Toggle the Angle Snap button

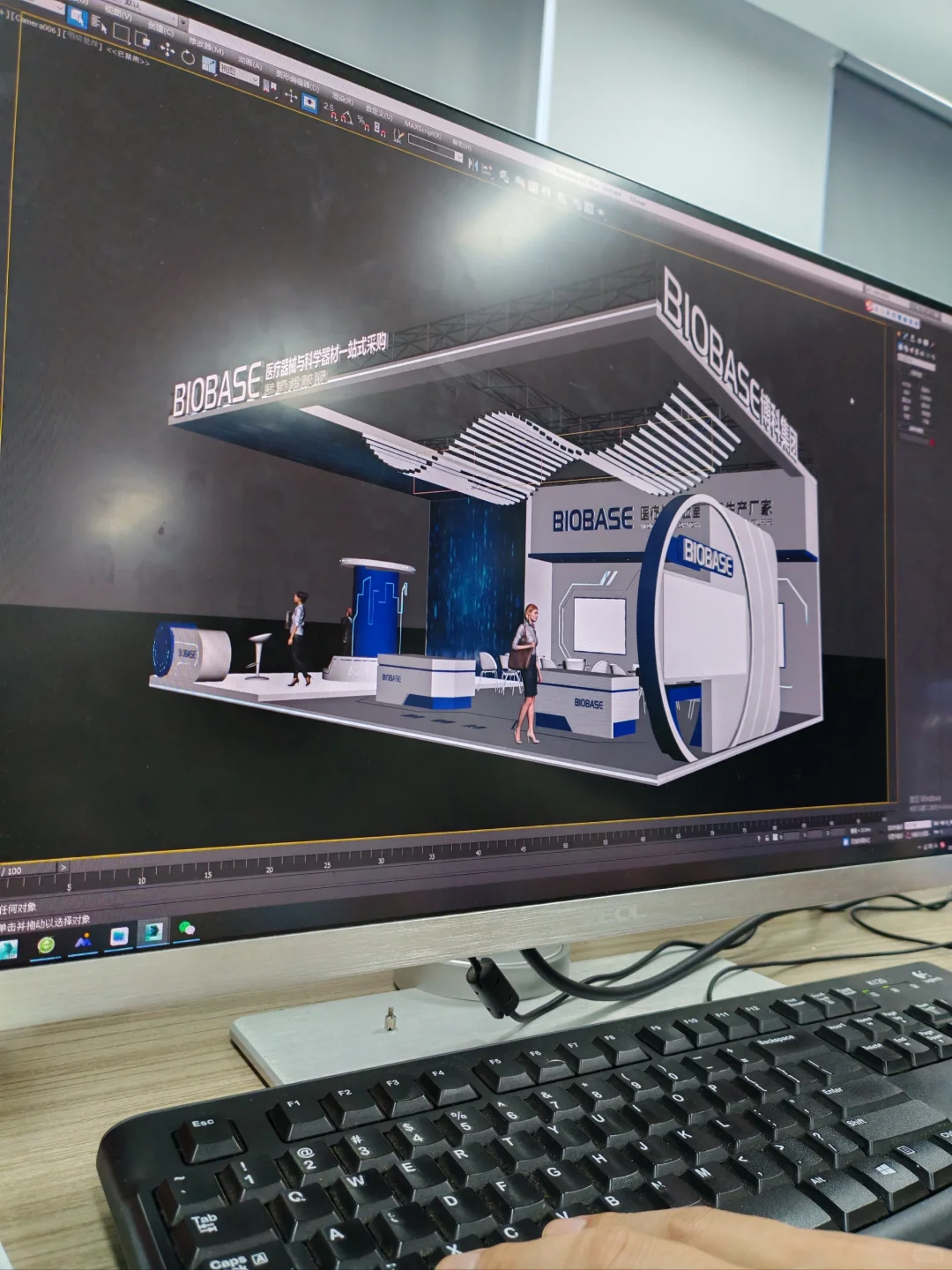coord(346,117)
